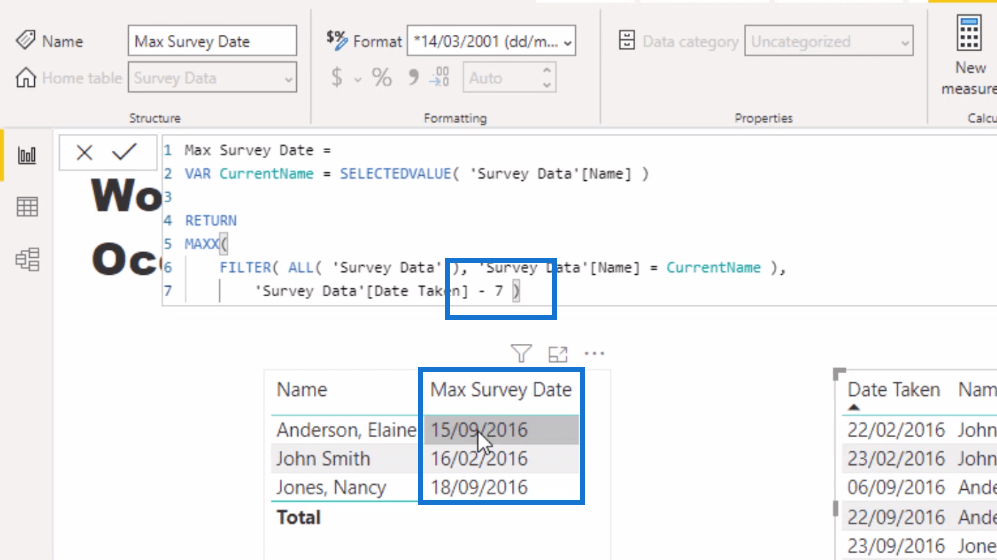Grab the right table's resize handle corner
Viewport: 997px width, 560px height.
click(840, 374)
